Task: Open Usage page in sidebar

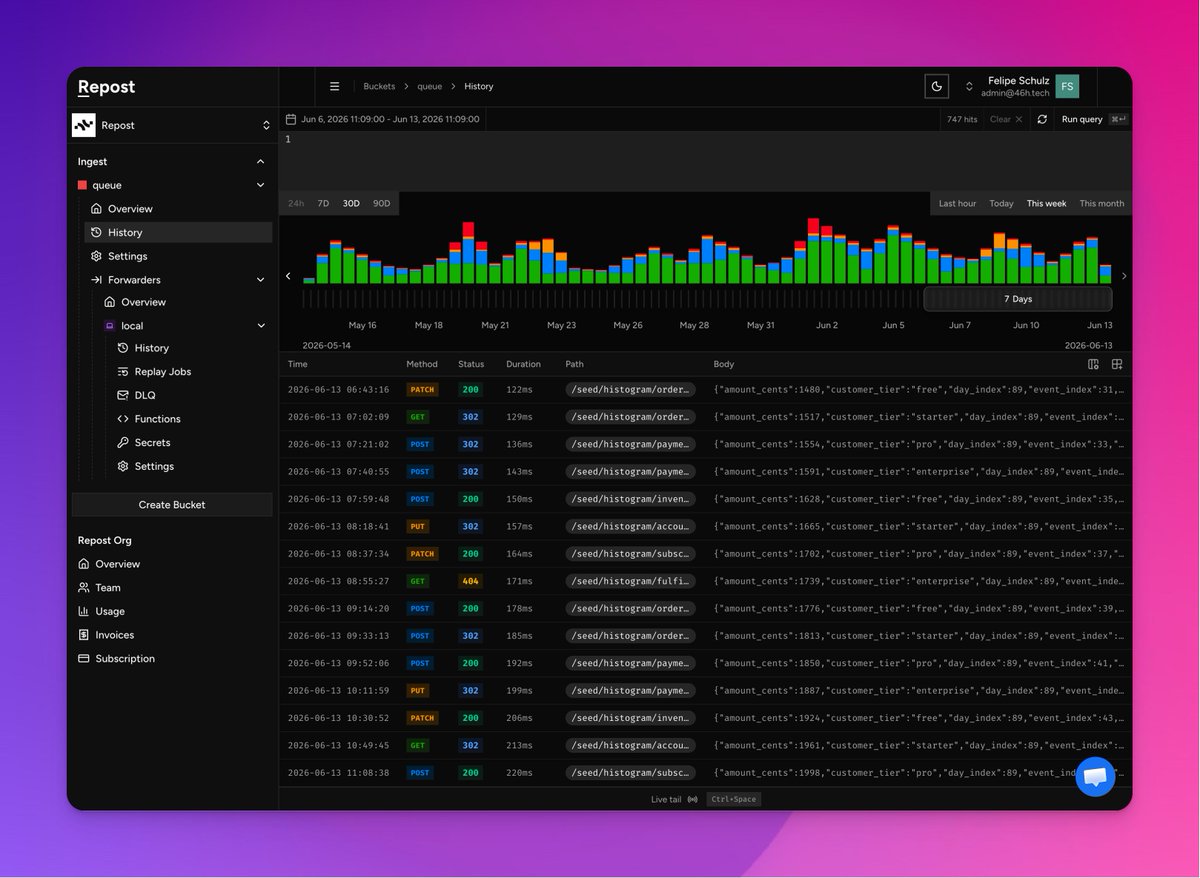Action: coord(110,611)
